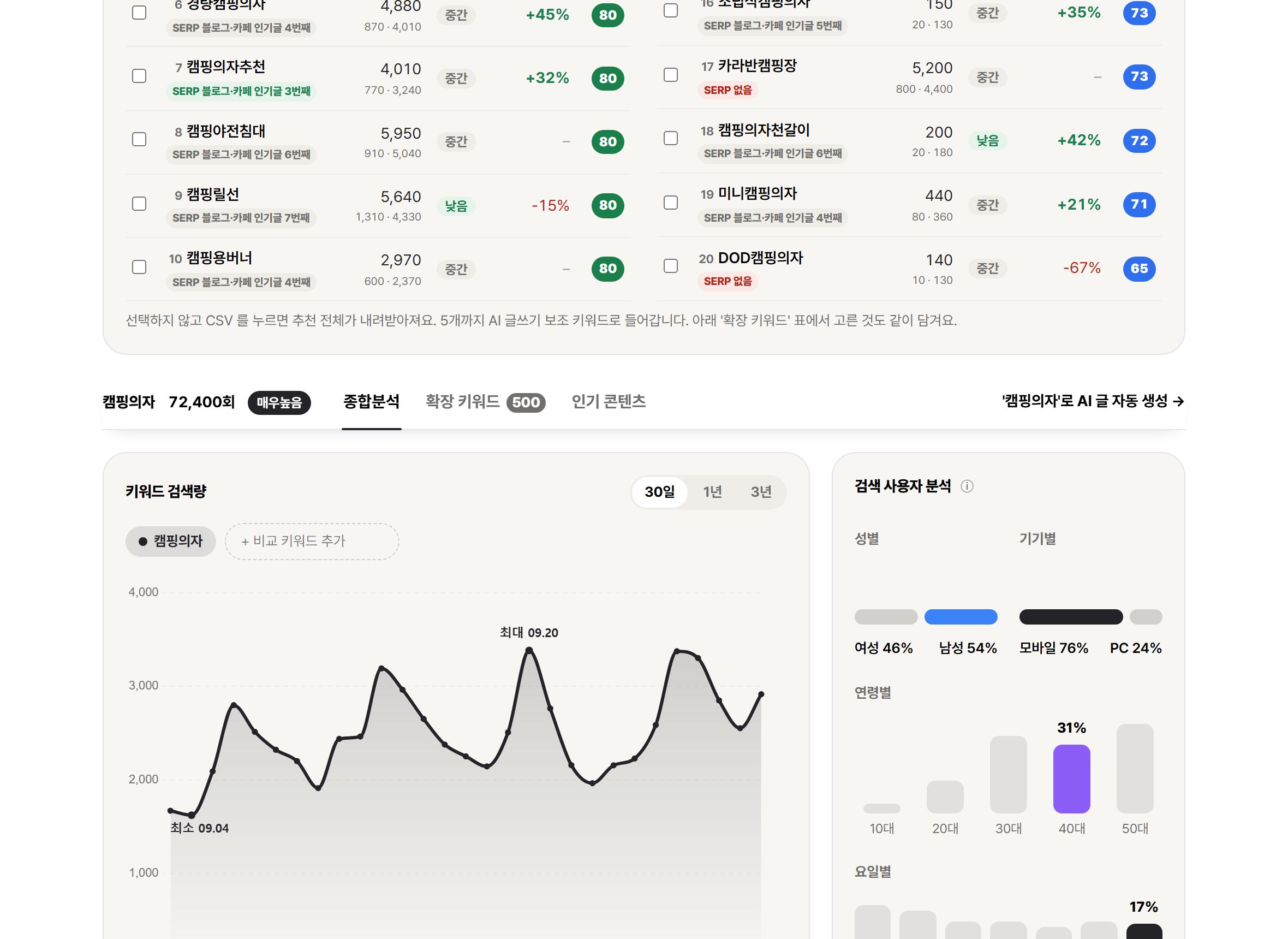Click the 5,950 search volume value
The height and width of the screenshot is (939, 1288).
(401, 134)
